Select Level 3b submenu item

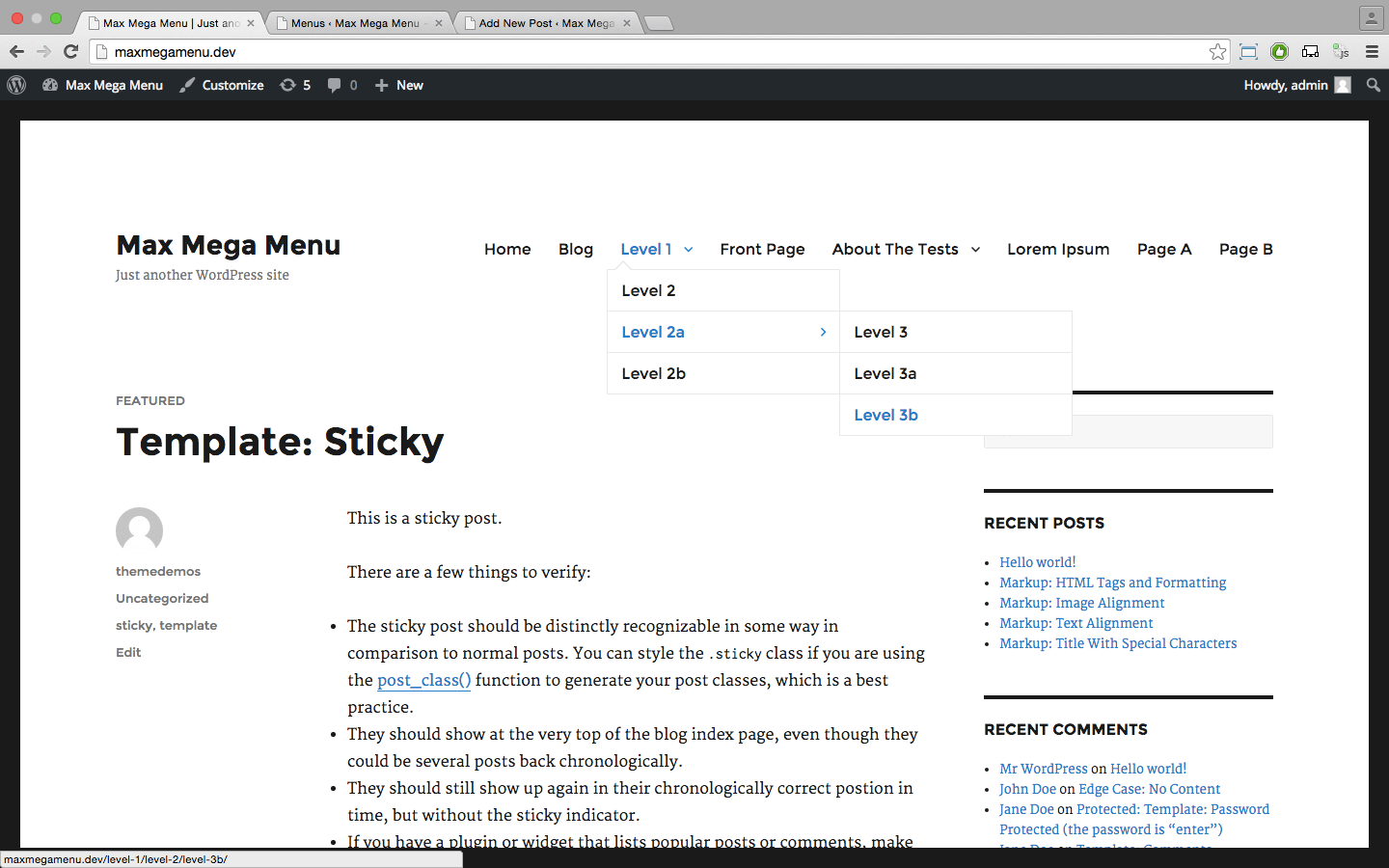click(x=956, y=415)
